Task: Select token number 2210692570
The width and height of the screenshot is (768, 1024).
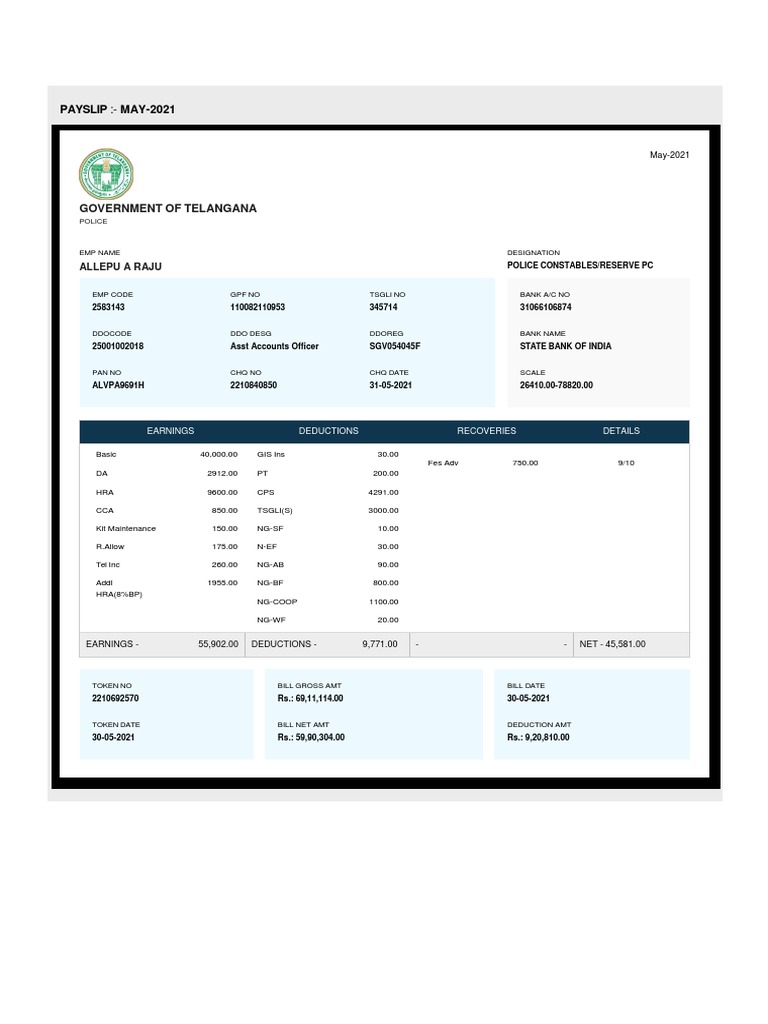Action: coord(116,698)
